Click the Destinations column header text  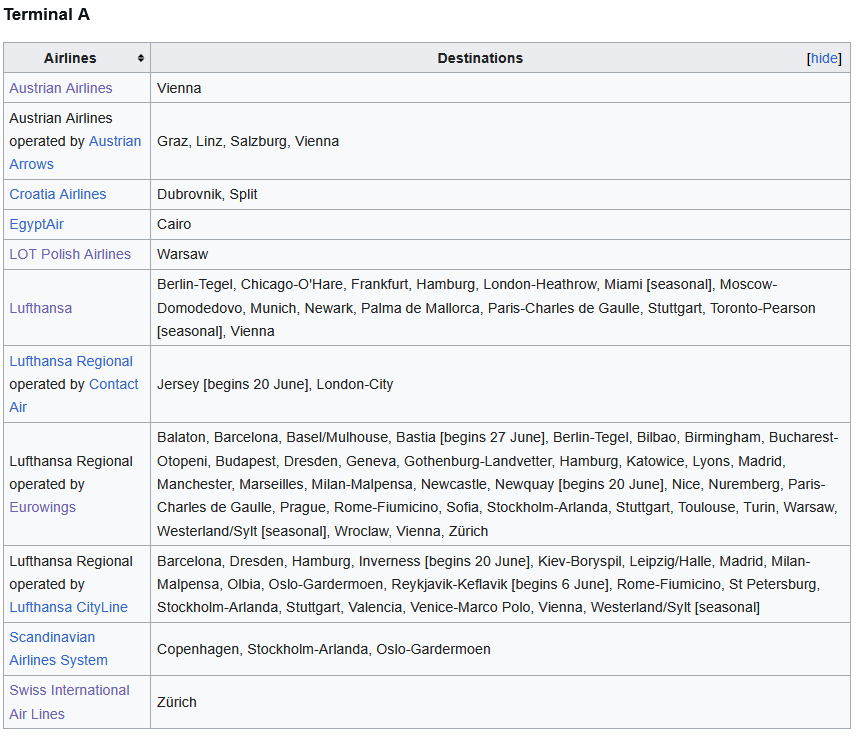tap(480, 58)
